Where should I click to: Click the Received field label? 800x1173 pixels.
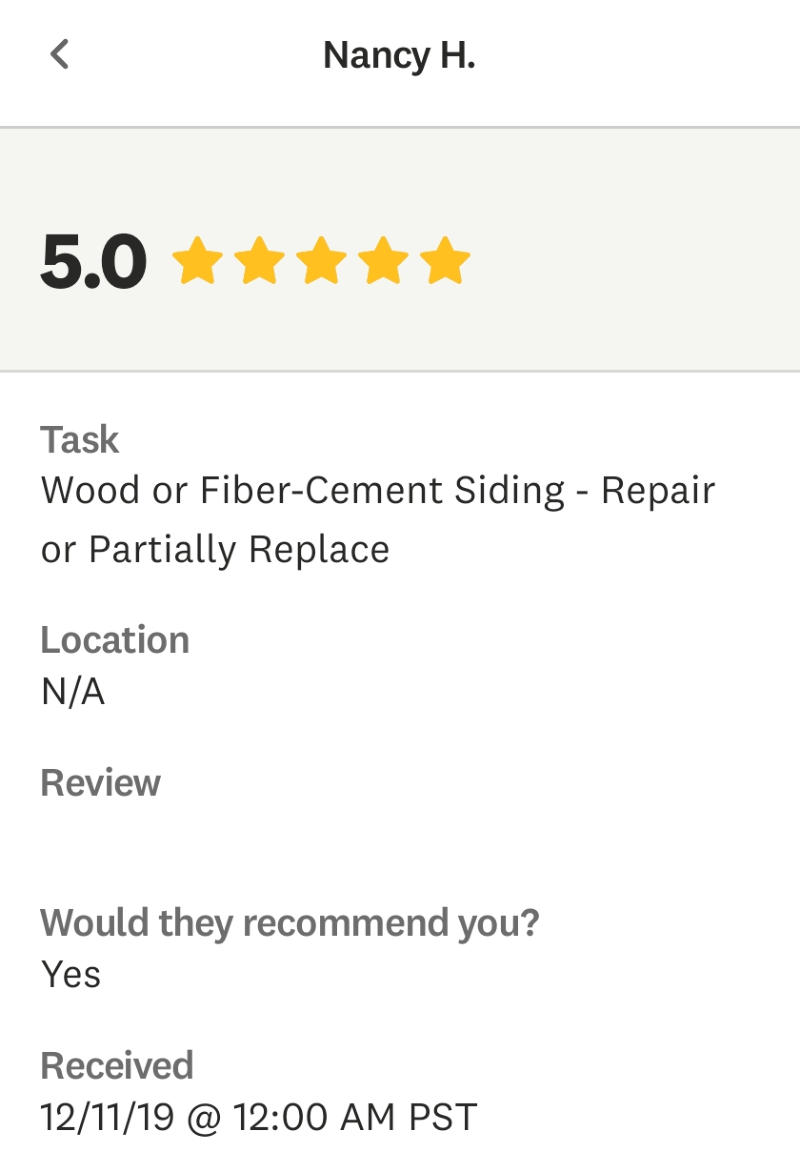click(x=116, y=1066)
